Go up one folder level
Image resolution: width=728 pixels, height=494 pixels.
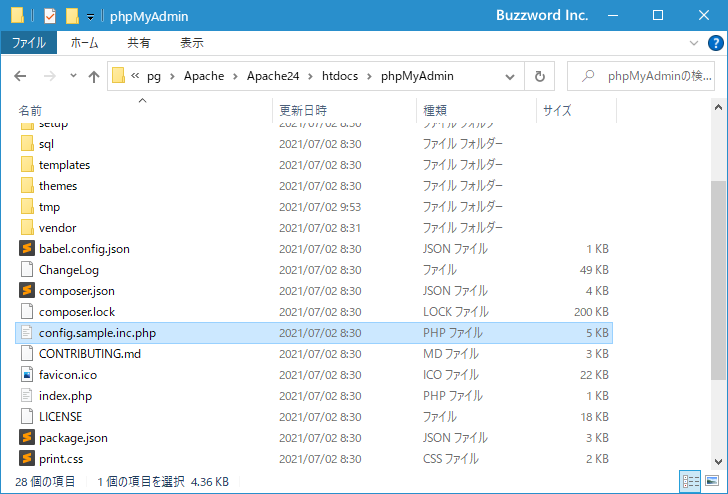pyautogui.click(x=94, y=76)
